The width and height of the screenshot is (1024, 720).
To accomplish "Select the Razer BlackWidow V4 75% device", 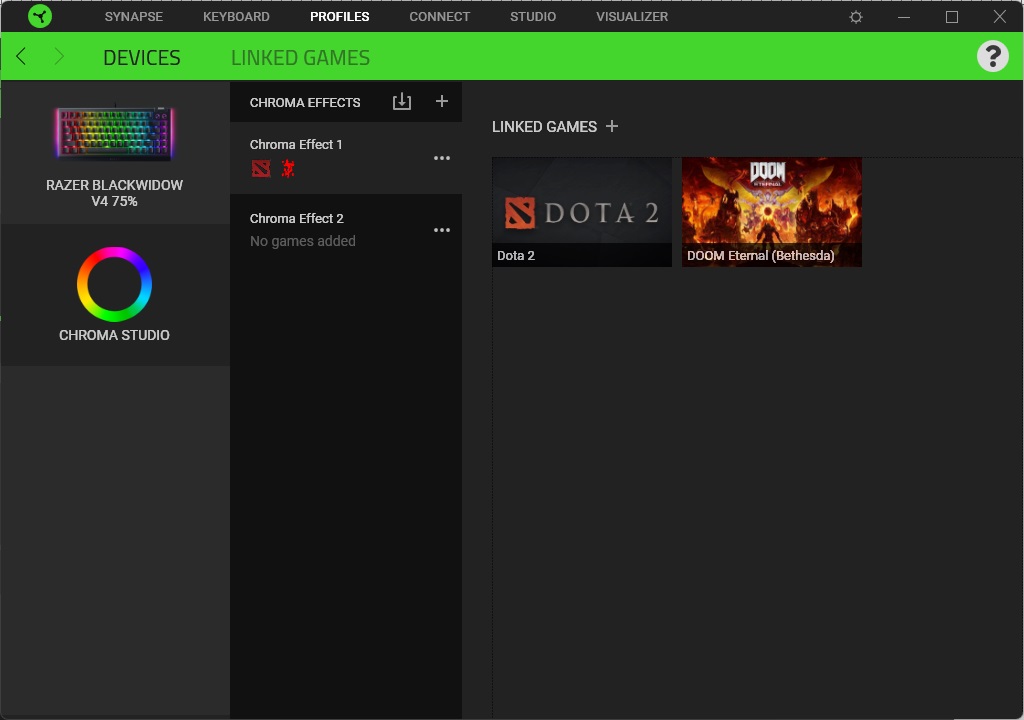I will click(x=114, y=154).
